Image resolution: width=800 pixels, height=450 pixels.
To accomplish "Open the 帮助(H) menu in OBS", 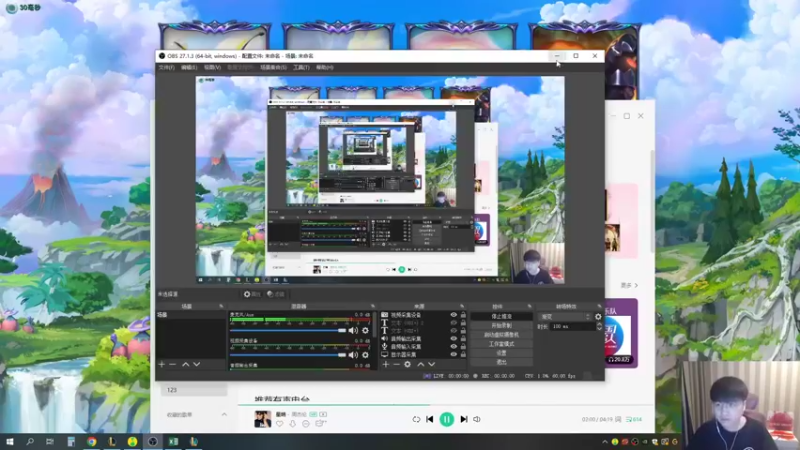I will (324, 67).
